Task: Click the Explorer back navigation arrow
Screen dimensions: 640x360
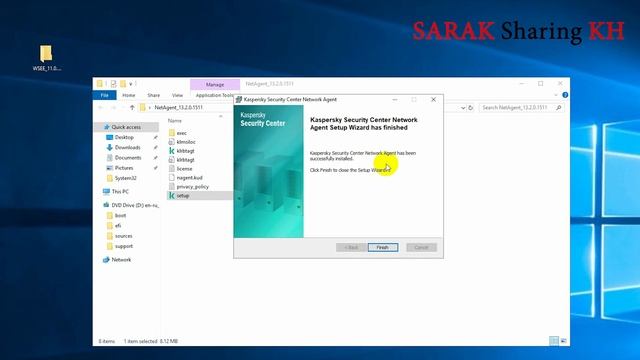Action: click(101, 107)
